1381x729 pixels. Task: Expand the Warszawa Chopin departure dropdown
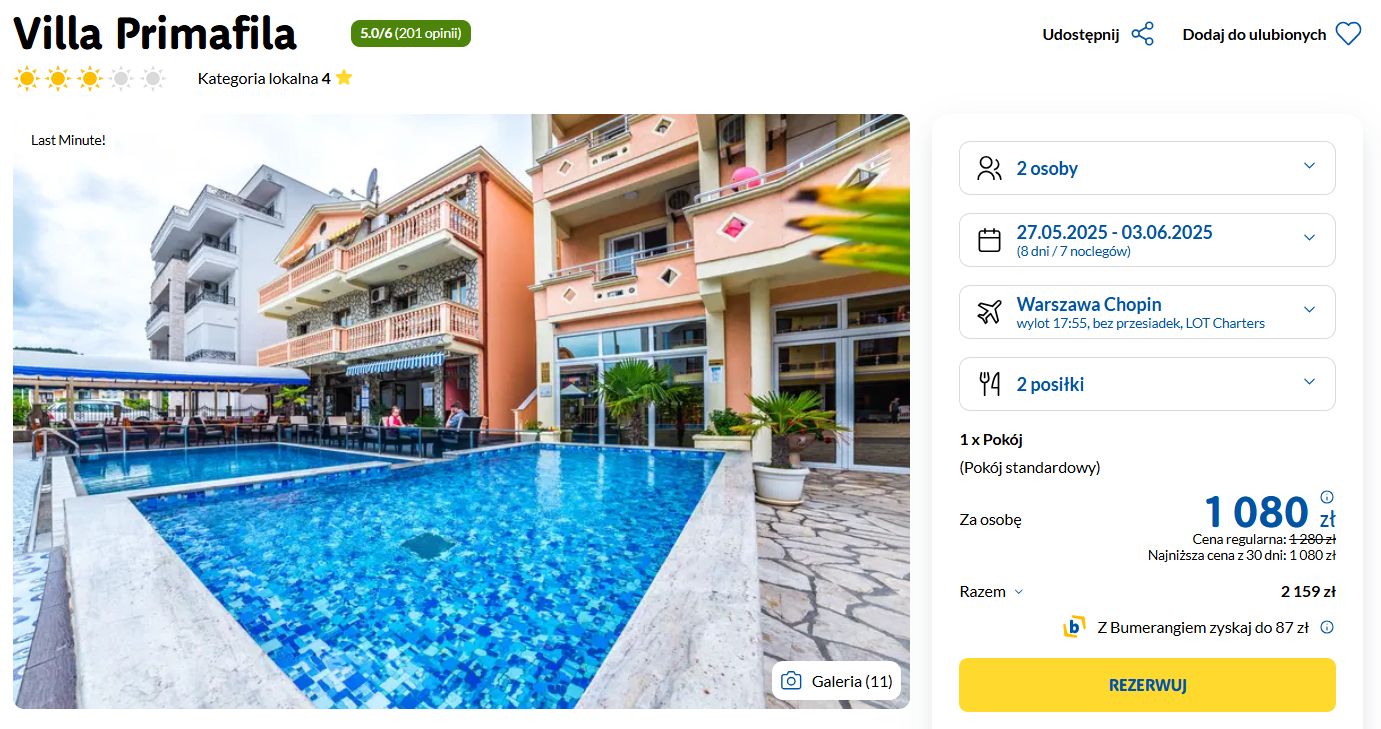[1147, 312]
